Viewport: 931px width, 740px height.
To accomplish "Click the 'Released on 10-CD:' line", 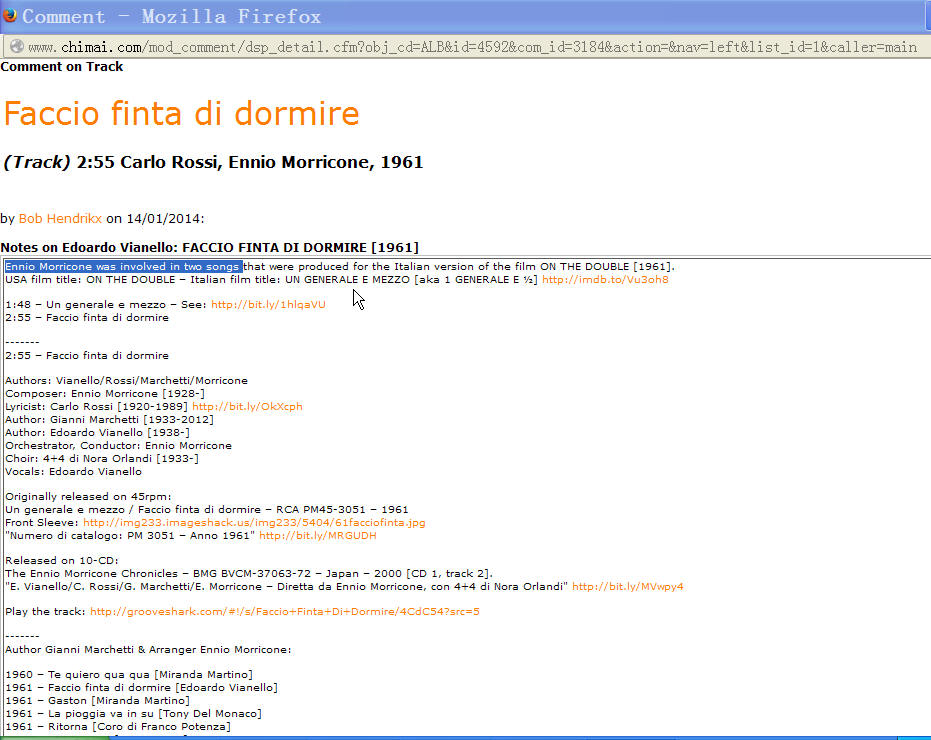I will [x=62, y=561].
